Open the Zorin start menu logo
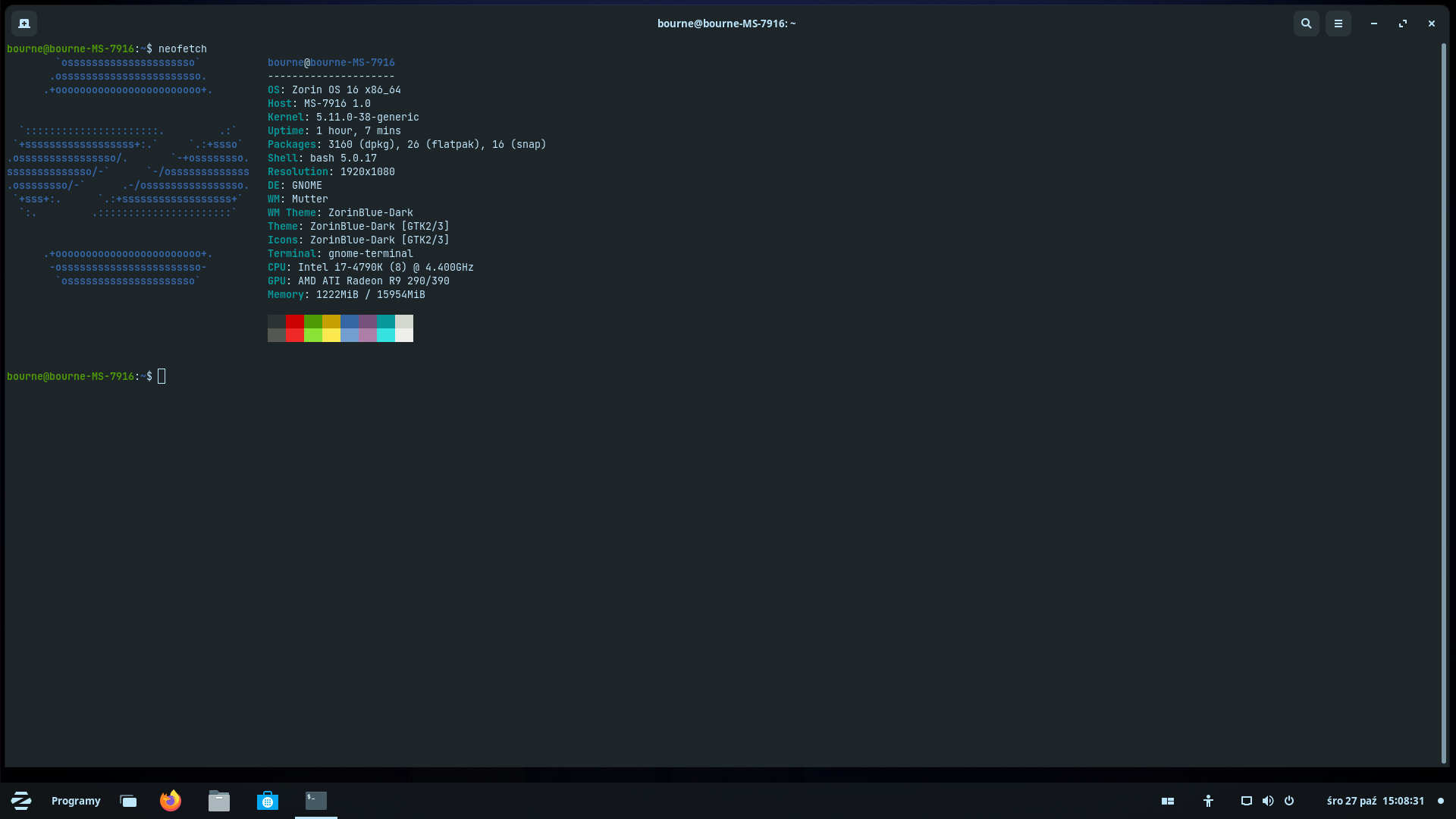The height and width of the screenshot is (819, 1456). point(21,801)
